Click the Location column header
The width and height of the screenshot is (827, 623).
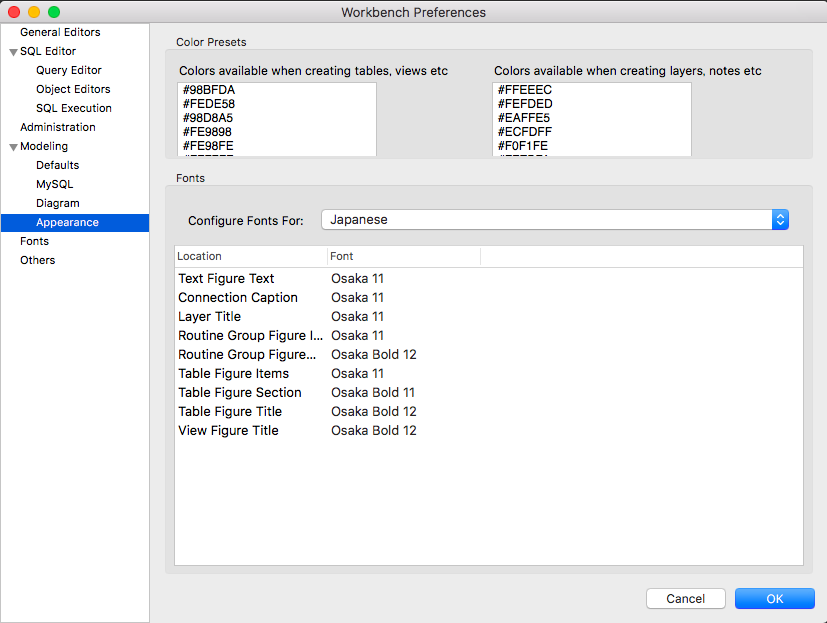tap(250, 256)
